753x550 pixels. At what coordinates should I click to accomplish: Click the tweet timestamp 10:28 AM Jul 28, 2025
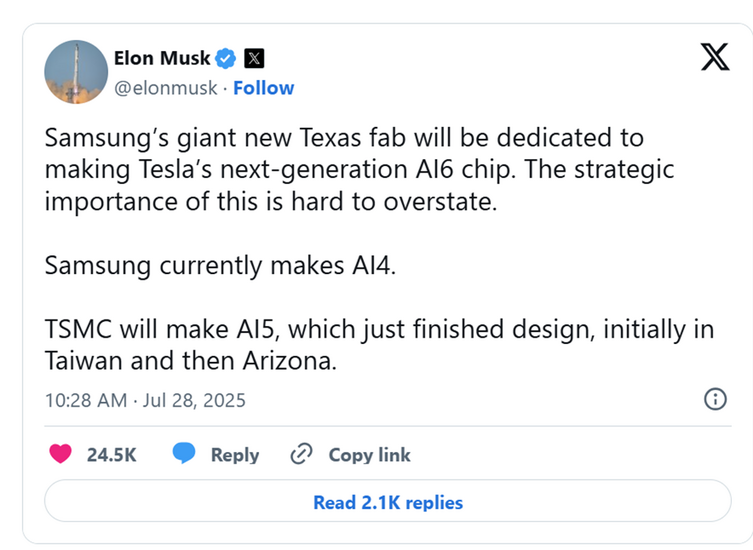[145, 401]
